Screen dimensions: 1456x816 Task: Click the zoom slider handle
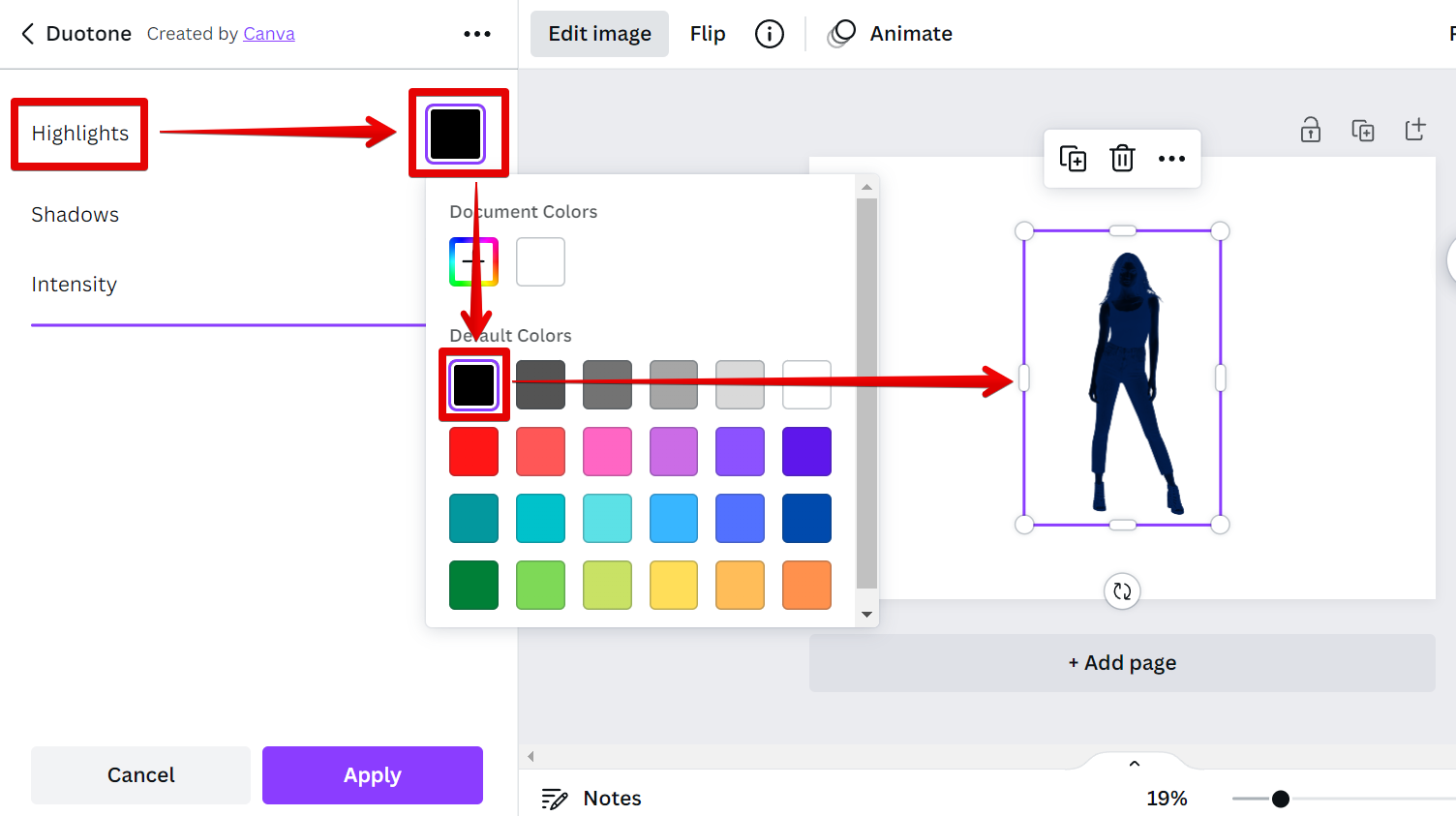1281,799
